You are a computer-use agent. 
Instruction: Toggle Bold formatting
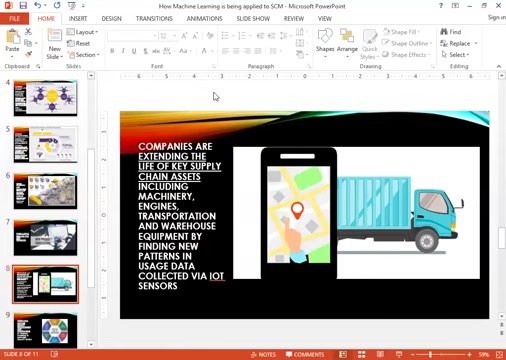[x=112, y=51]
